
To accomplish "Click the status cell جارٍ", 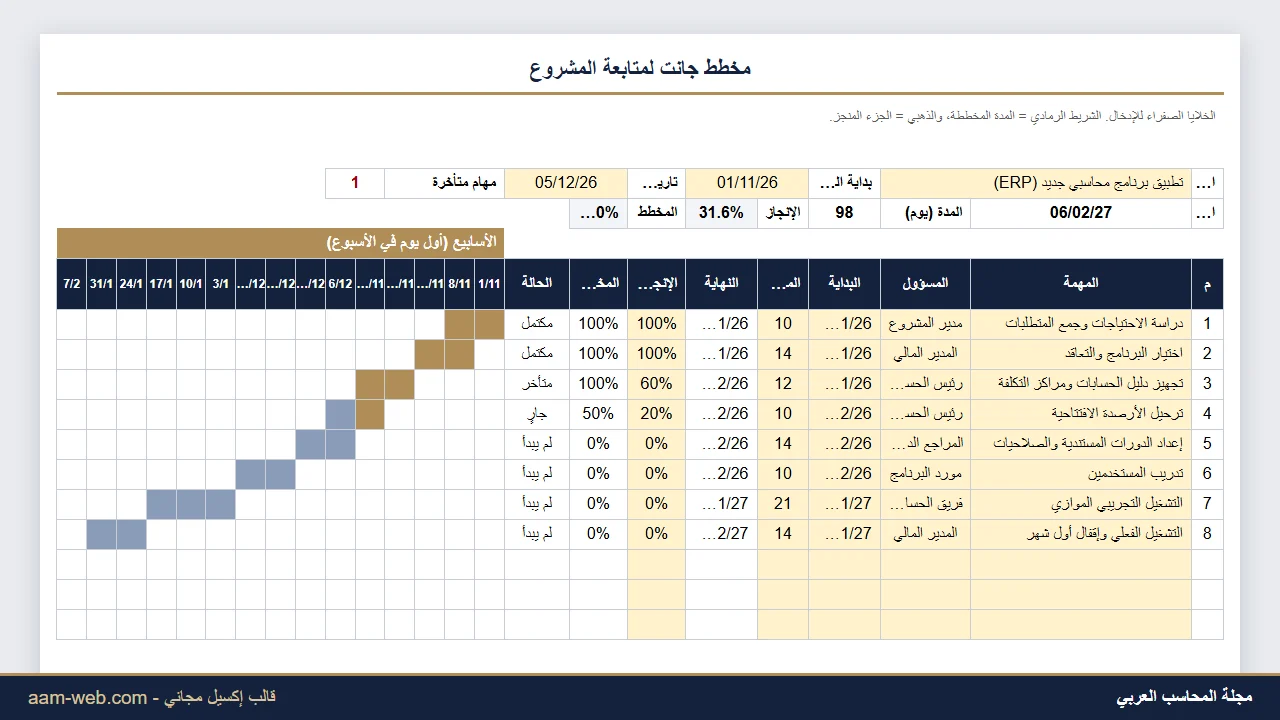I will point(537,414).
